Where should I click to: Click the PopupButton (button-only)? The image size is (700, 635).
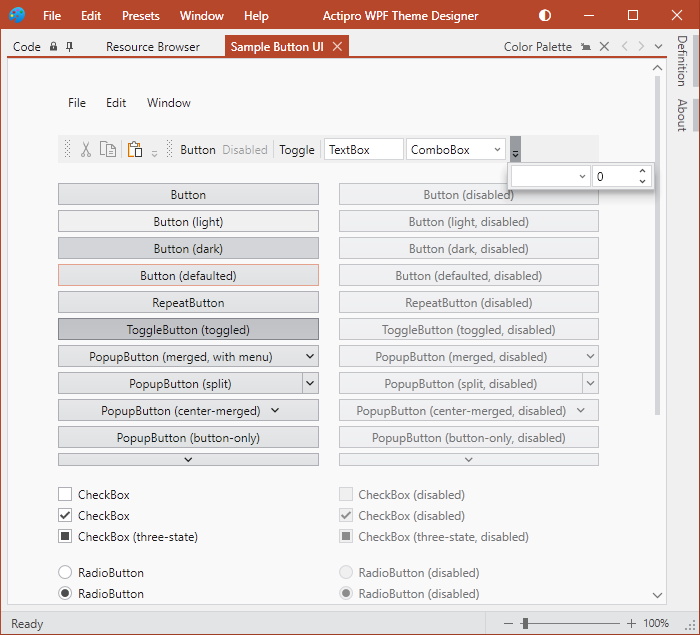[x=188, y=437]
